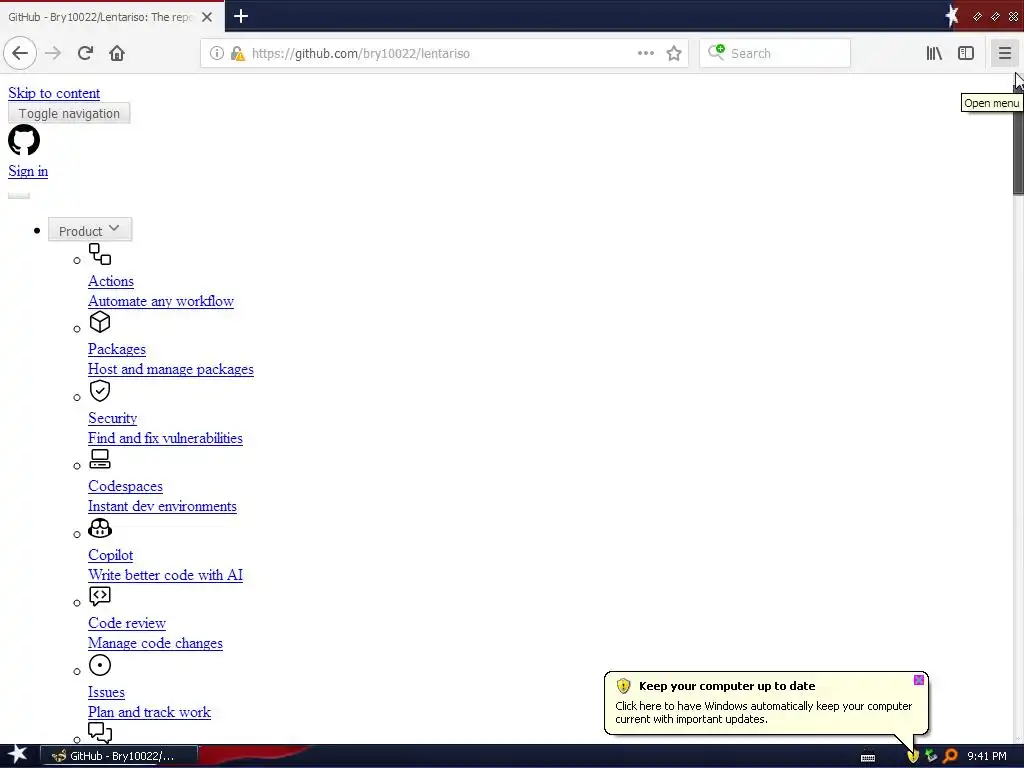The image size is (1024, 768).
Task: Open the Code review link
Action: (x=127, y=623)
